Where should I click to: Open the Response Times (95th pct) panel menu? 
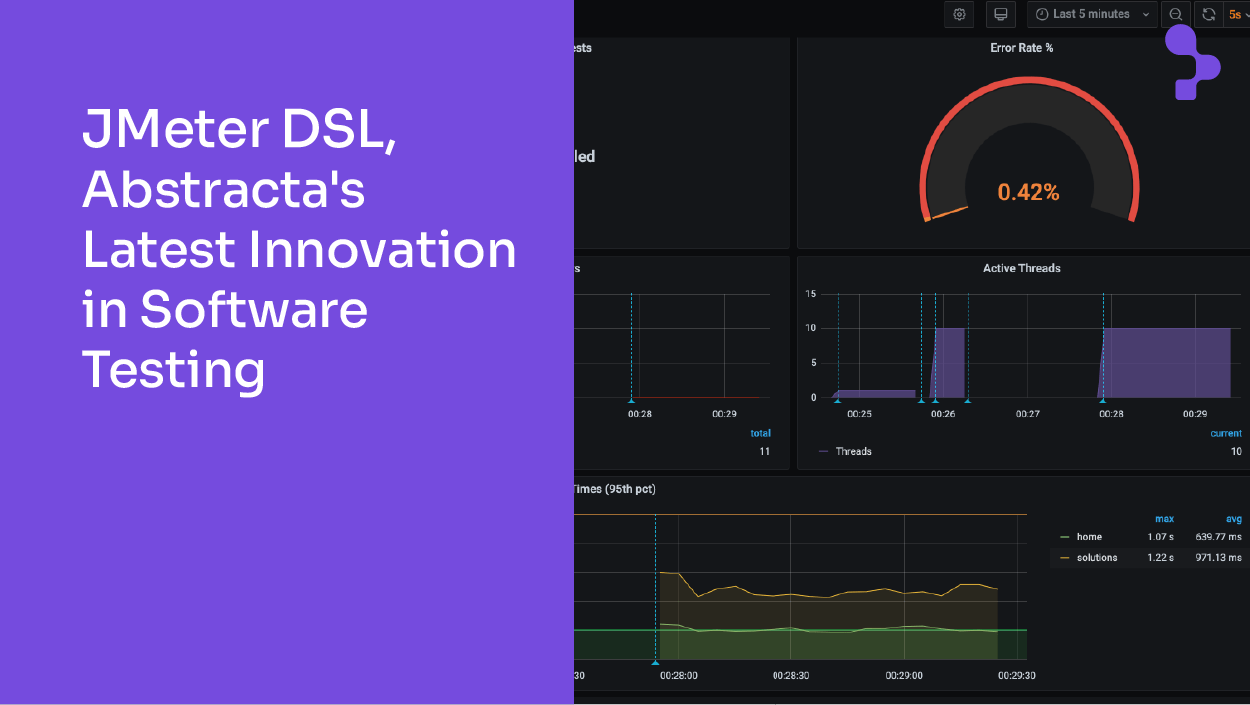click(615, 489)
